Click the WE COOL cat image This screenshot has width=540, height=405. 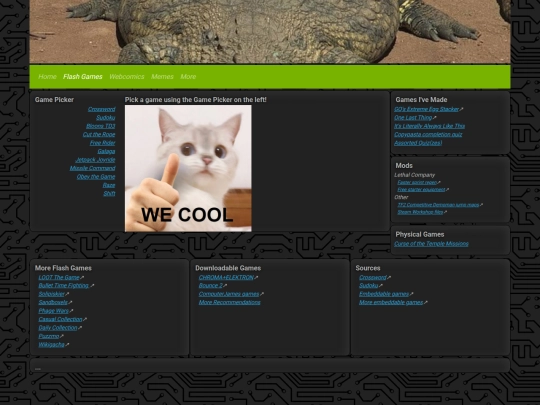[x=188, y=168]
